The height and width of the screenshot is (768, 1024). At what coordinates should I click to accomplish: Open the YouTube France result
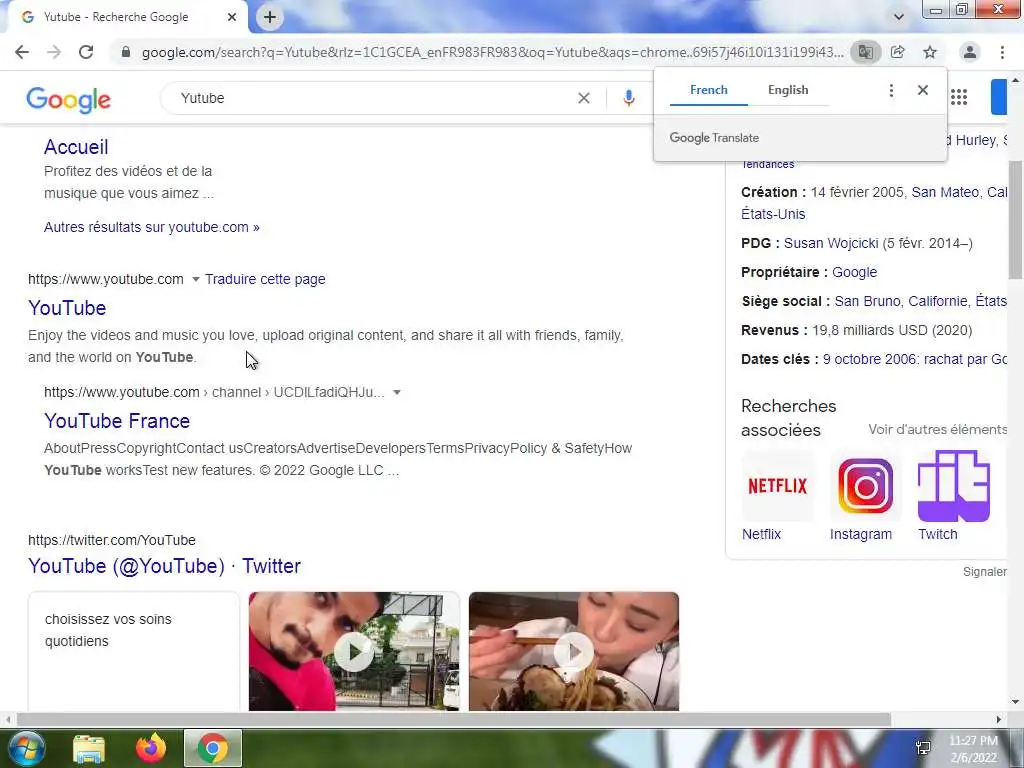click(117, 421)
